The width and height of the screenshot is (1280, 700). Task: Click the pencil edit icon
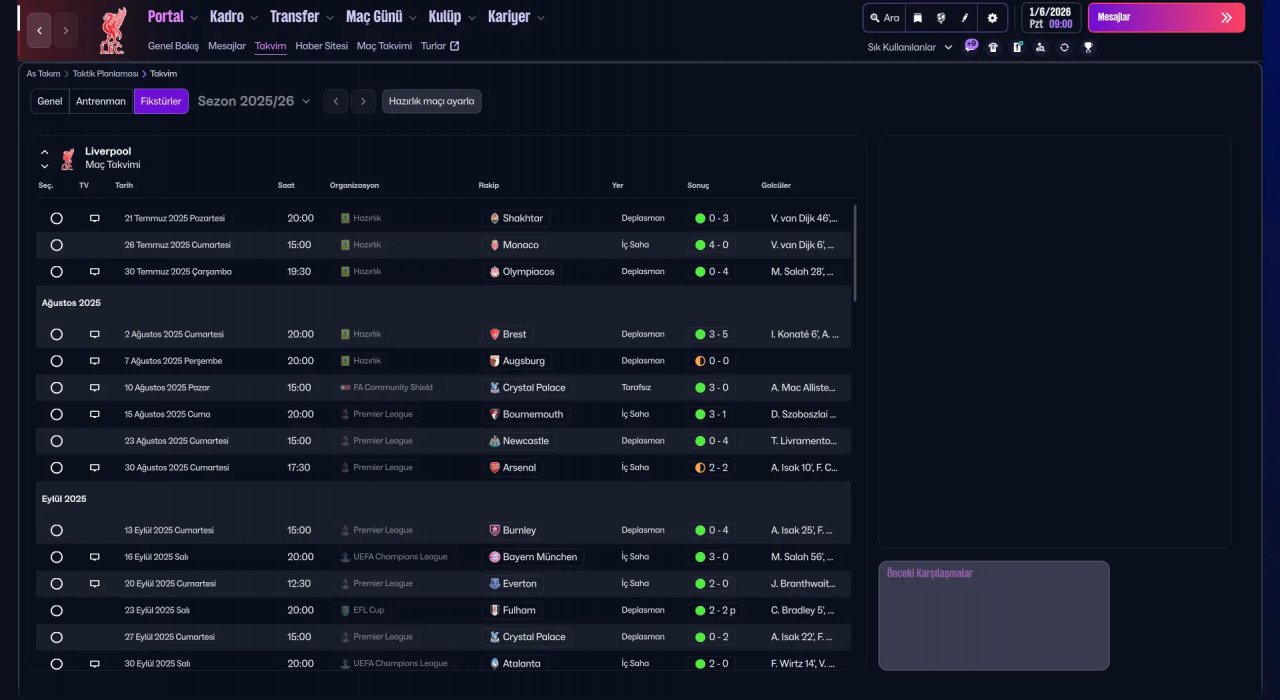coord(965,18)
